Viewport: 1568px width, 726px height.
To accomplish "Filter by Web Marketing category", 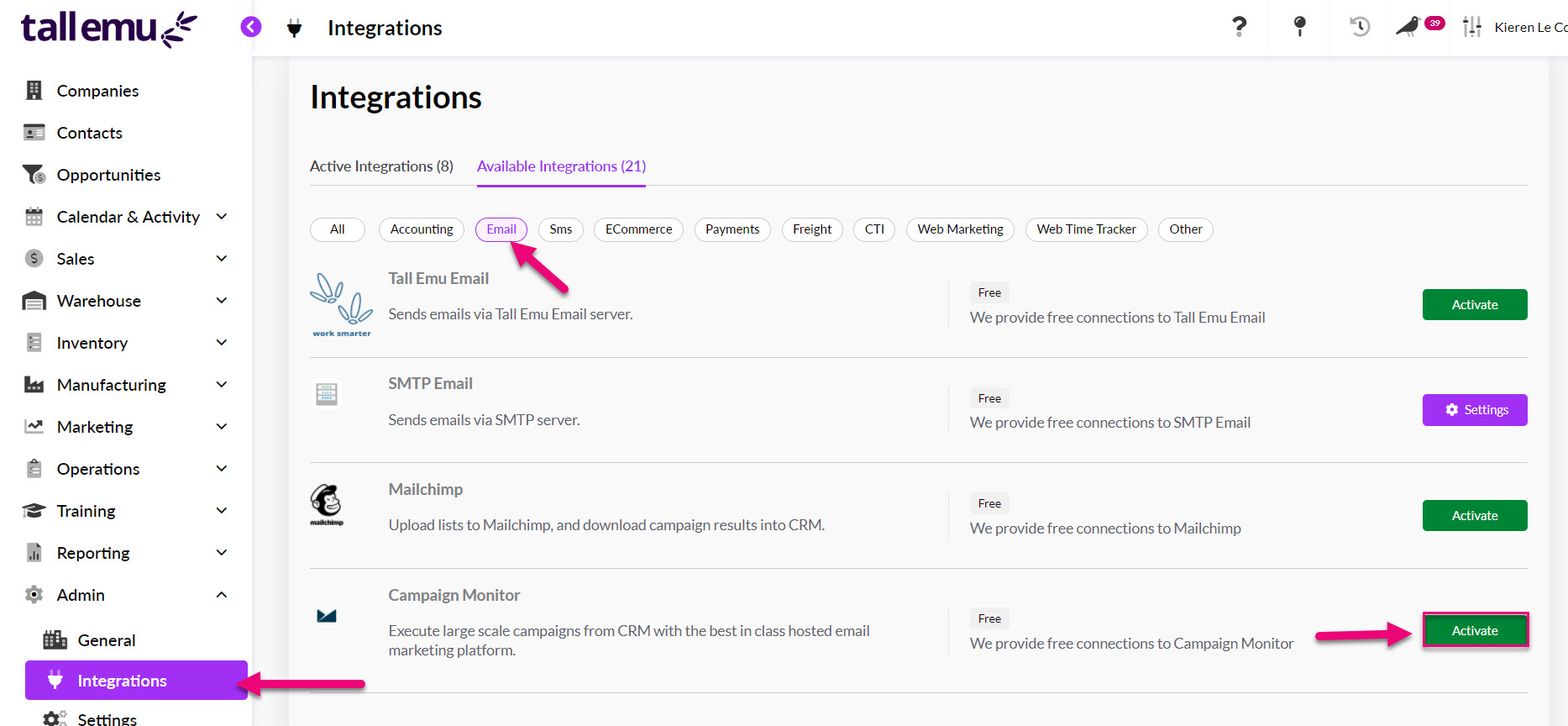I will click(x=960, y=229).
